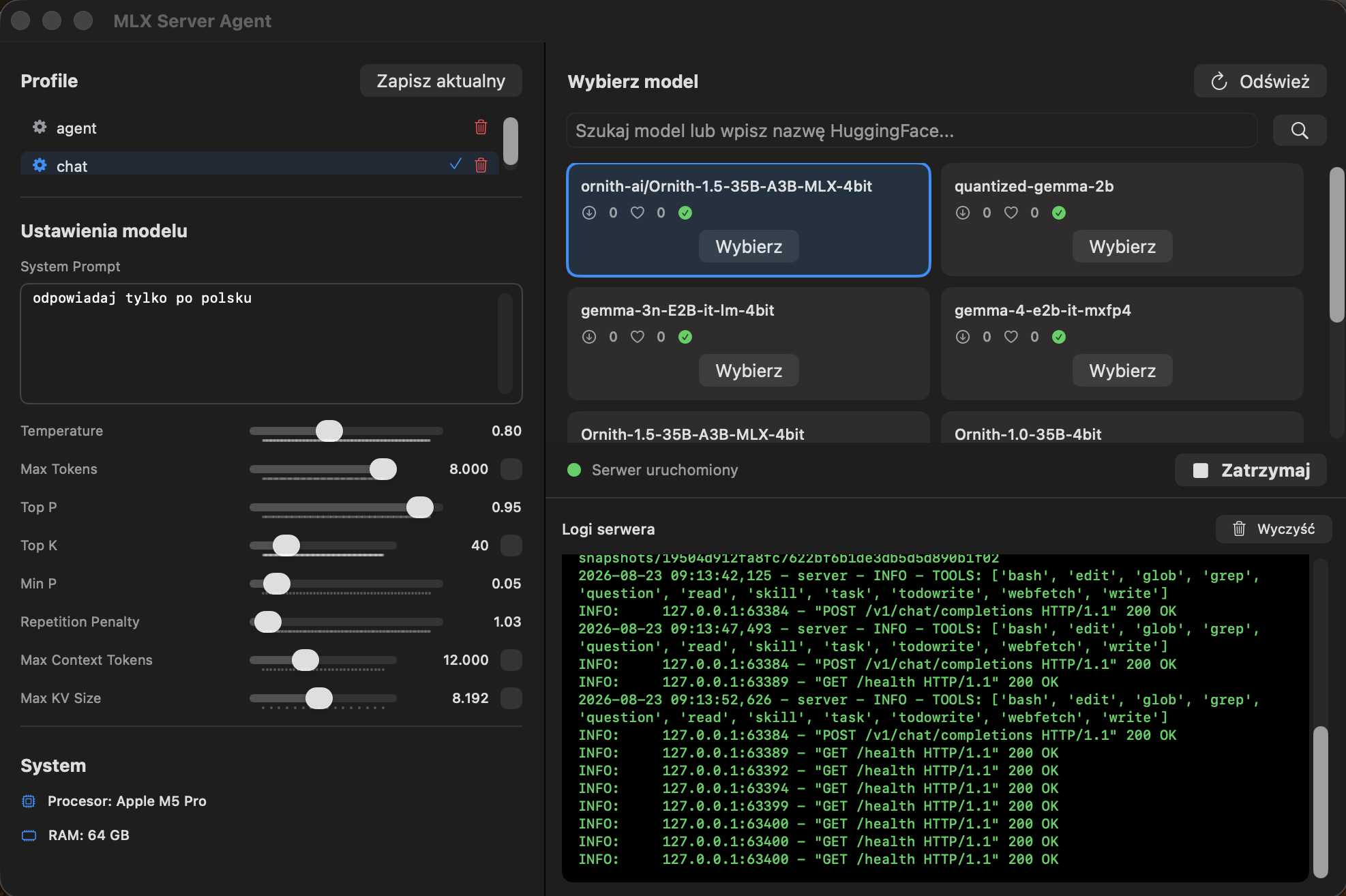The image size is (1346, 896).
Task: Click heart icon on gemma-4-e2b-it-mxfp4 card
Action: tap(1011, 337)
